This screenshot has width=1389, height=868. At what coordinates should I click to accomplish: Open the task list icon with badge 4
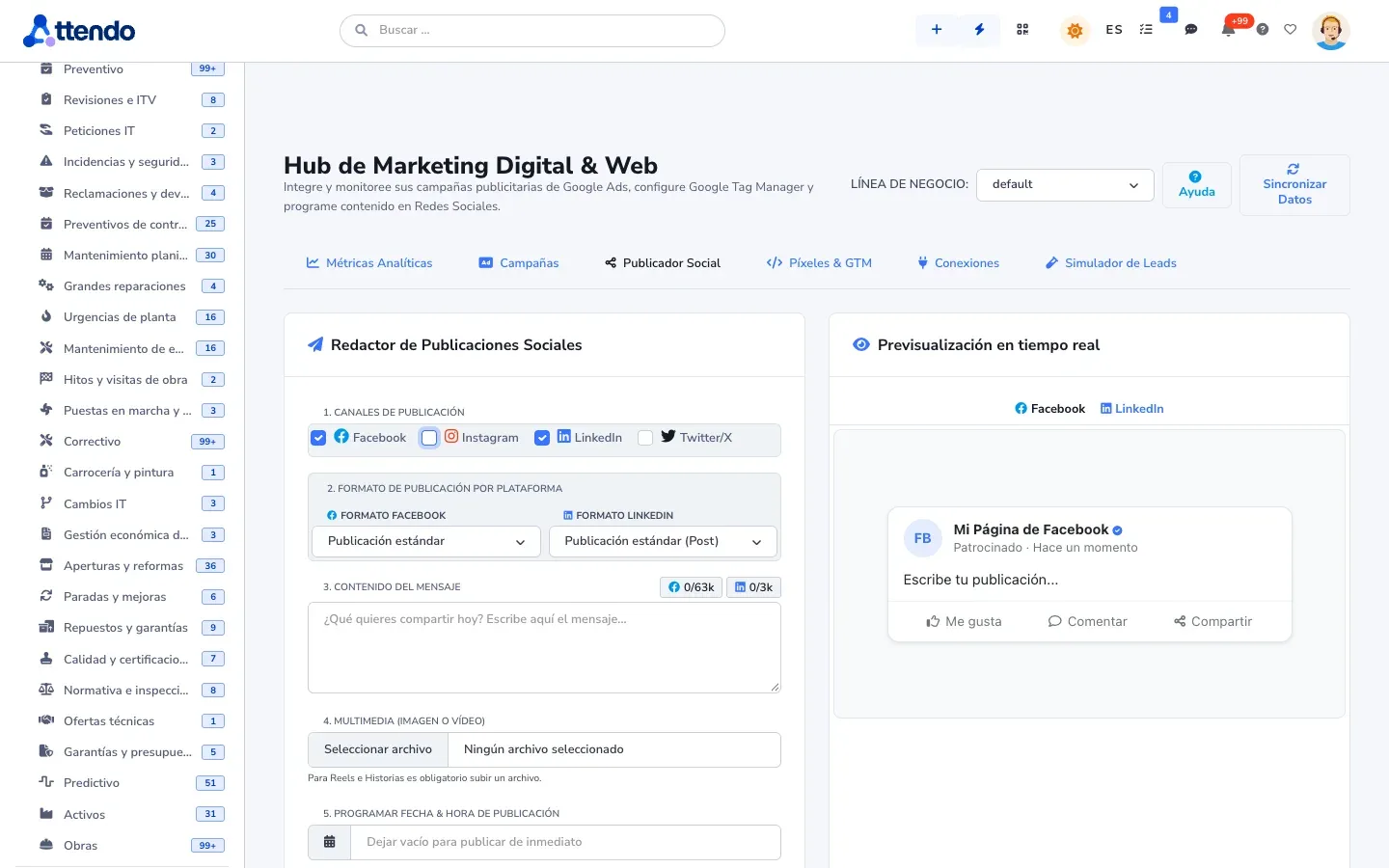click(x=1146, y=30)
